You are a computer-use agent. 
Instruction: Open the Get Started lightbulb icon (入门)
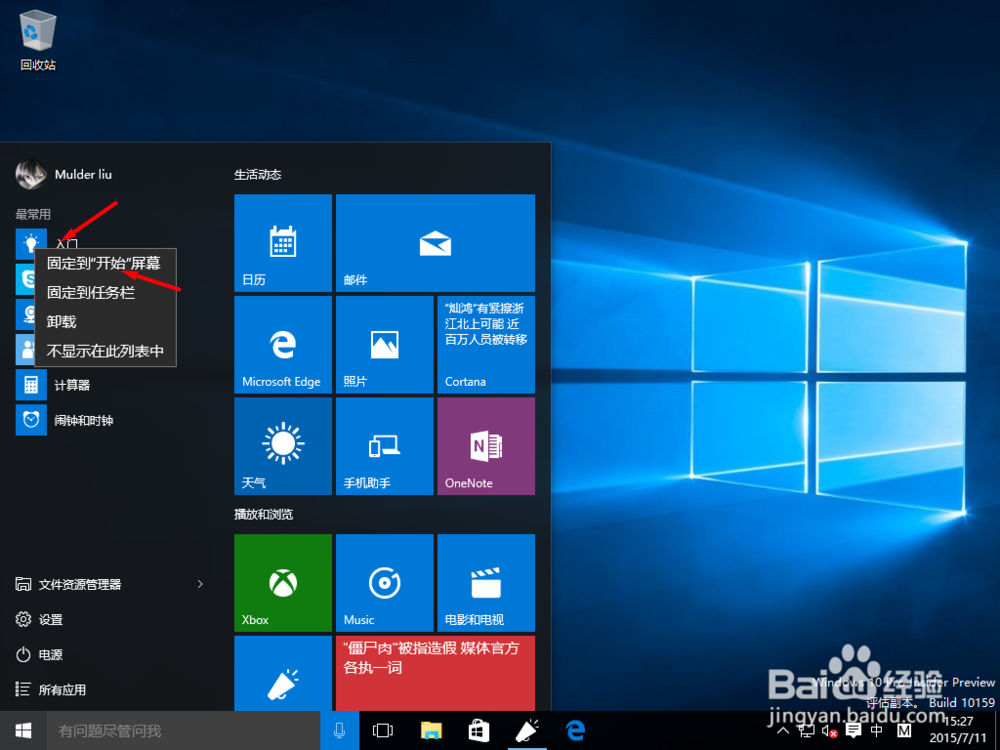point(31,244)
